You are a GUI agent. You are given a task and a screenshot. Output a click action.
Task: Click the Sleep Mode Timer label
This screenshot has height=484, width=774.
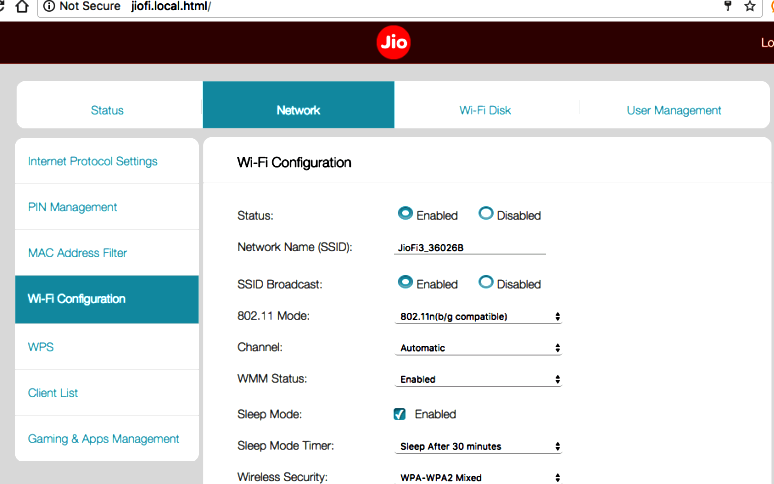point(285,446)
